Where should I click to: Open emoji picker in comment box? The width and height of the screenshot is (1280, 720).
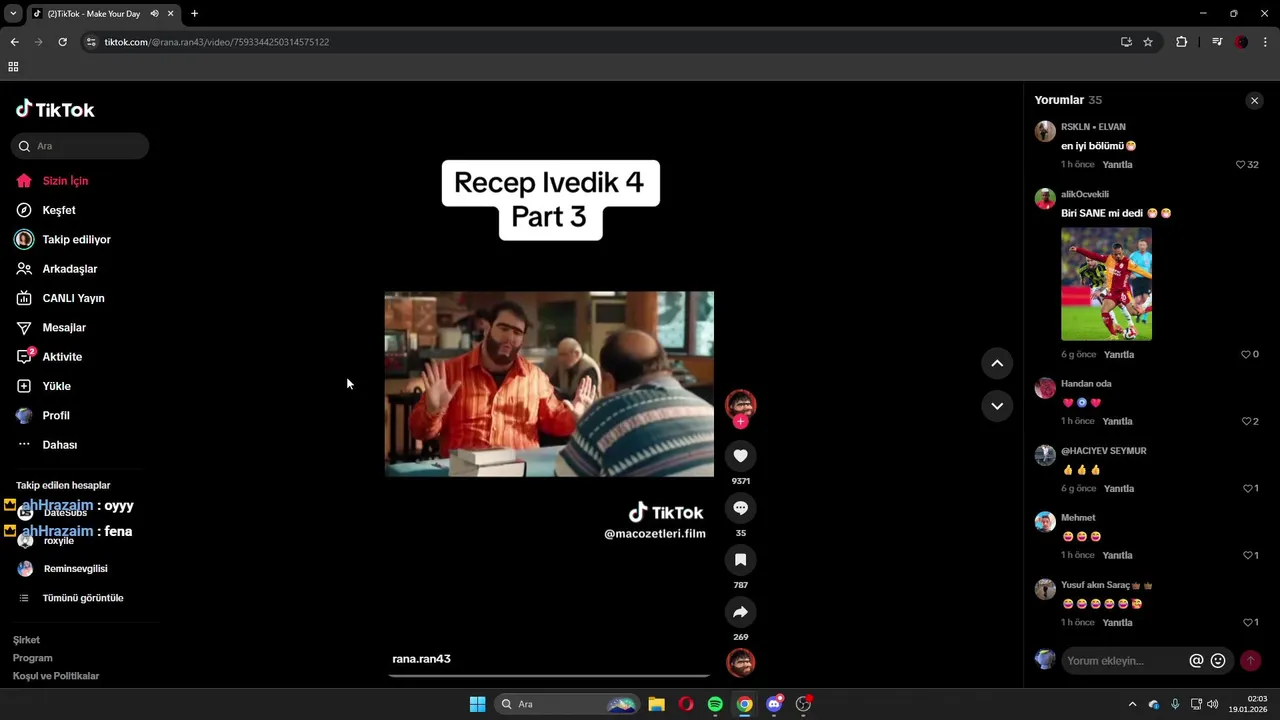click(1218, 661)
